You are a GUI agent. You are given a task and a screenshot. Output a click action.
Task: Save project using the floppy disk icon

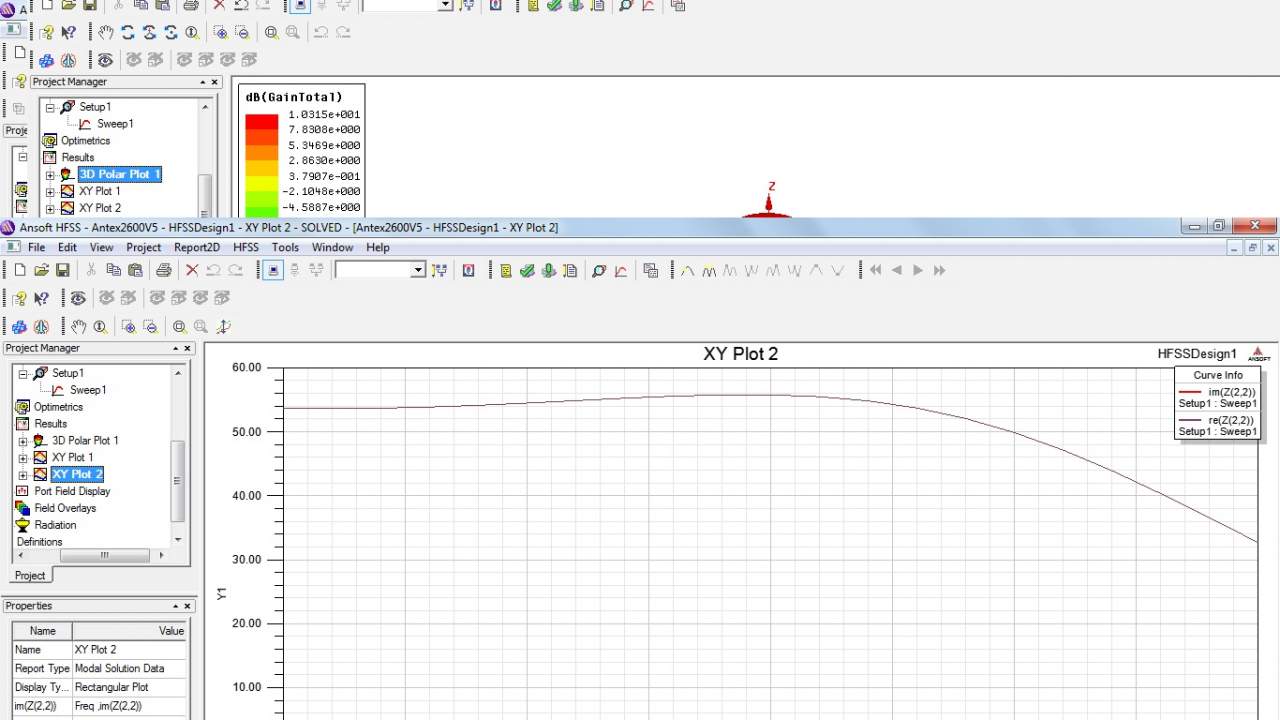pos(62,270)
